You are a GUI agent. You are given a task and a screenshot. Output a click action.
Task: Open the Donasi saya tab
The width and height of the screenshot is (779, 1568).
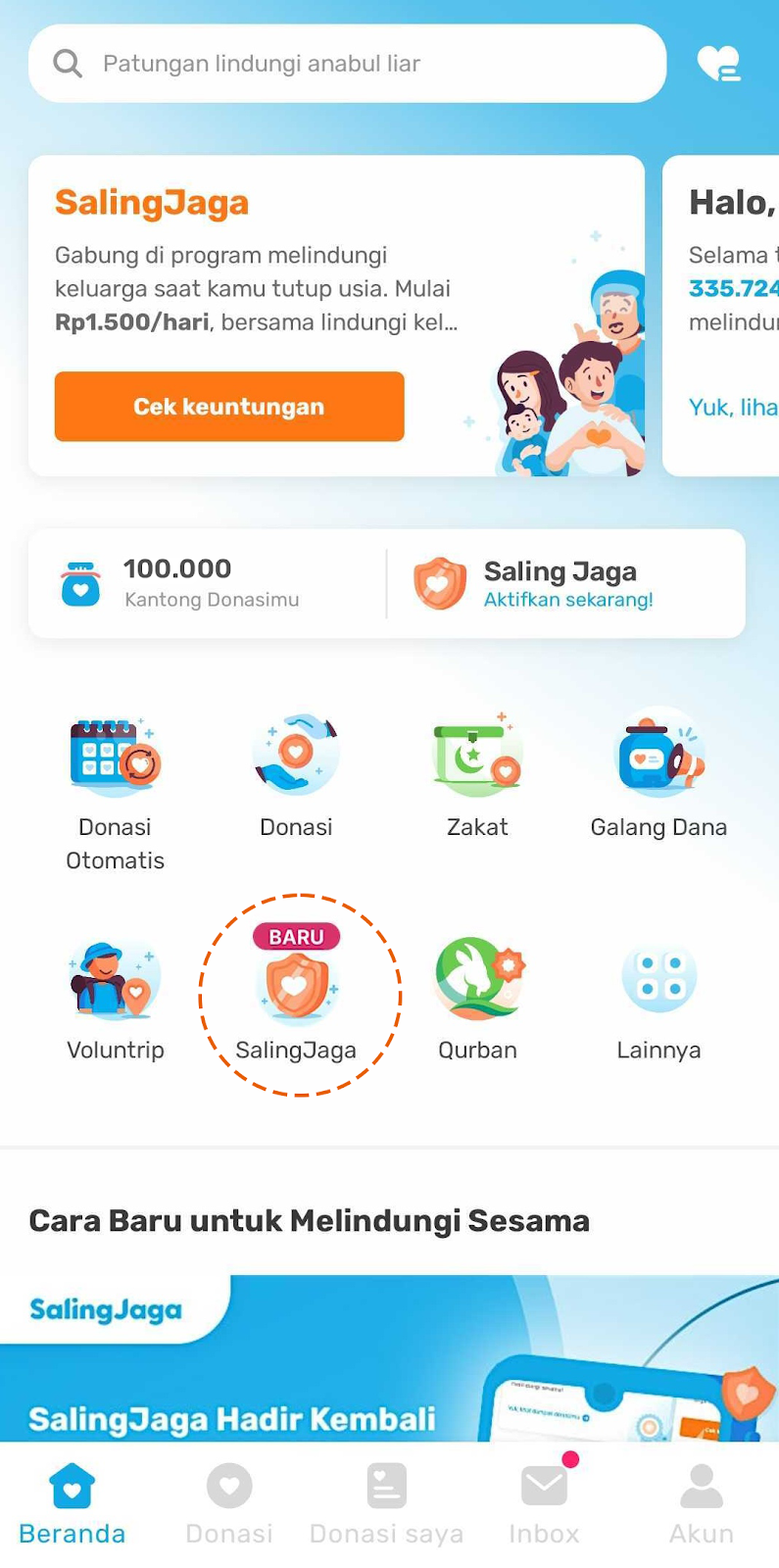pos(387,1504)
